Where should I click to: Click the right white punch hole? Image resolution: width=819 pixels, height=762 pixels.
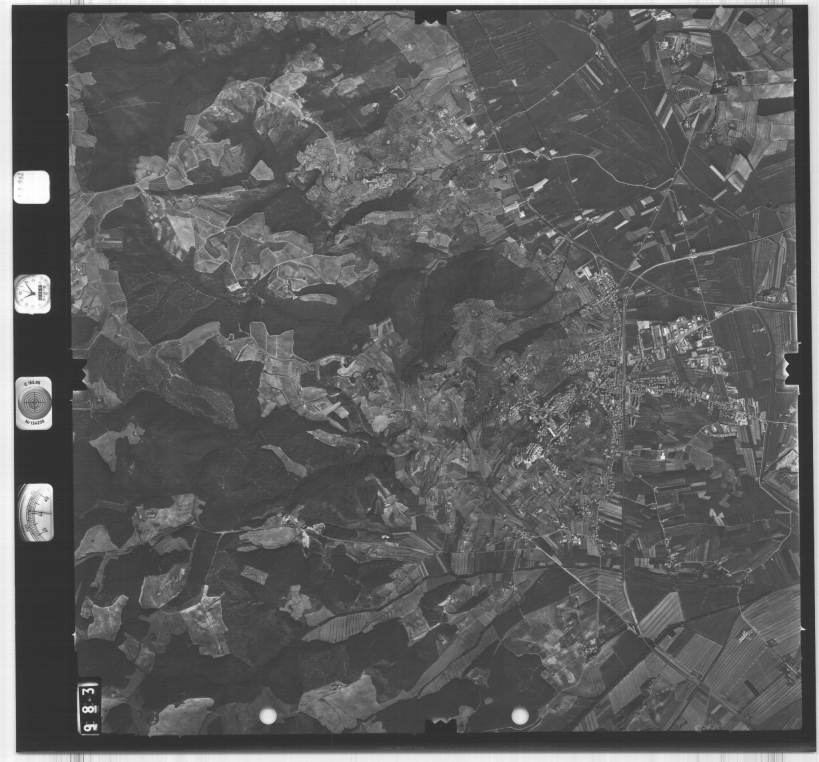pos(520,716)
